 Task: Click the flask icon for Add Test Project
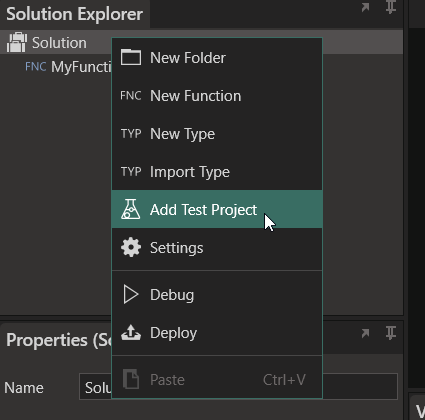[x=131, y=209]
